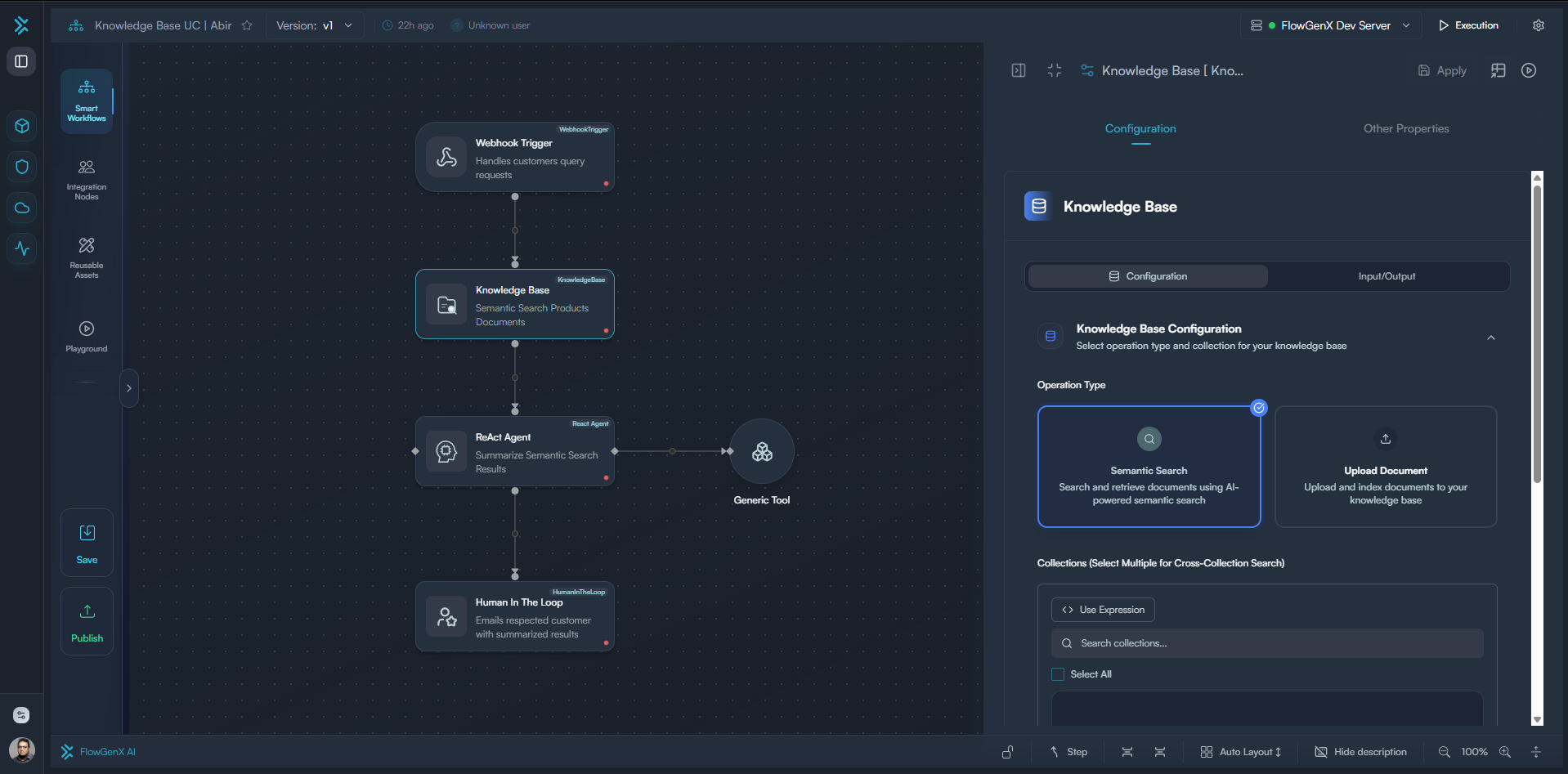Click the Use Expression button
This screenshot has width=1568, height=774.
point(1103,610)
